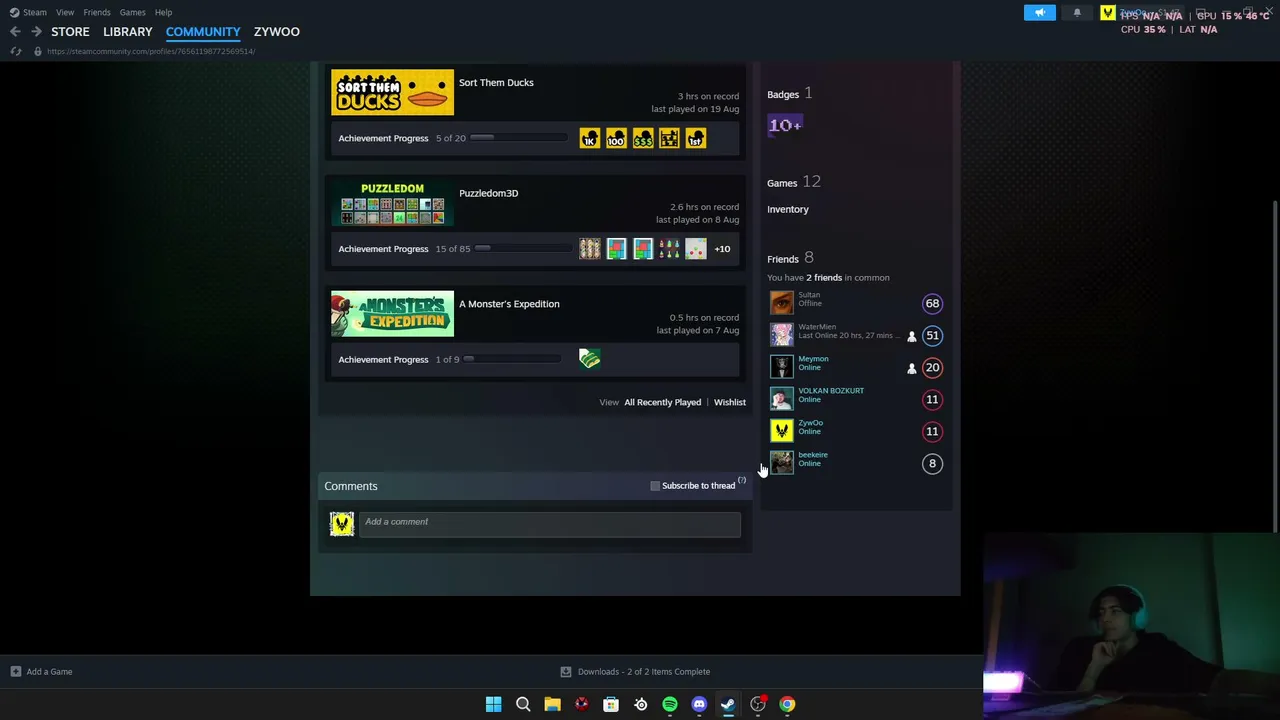The width and height of the screenshot is (1280, 720).
Task: Open the Downloads status in the bottom bar
Action: (635, 672)
